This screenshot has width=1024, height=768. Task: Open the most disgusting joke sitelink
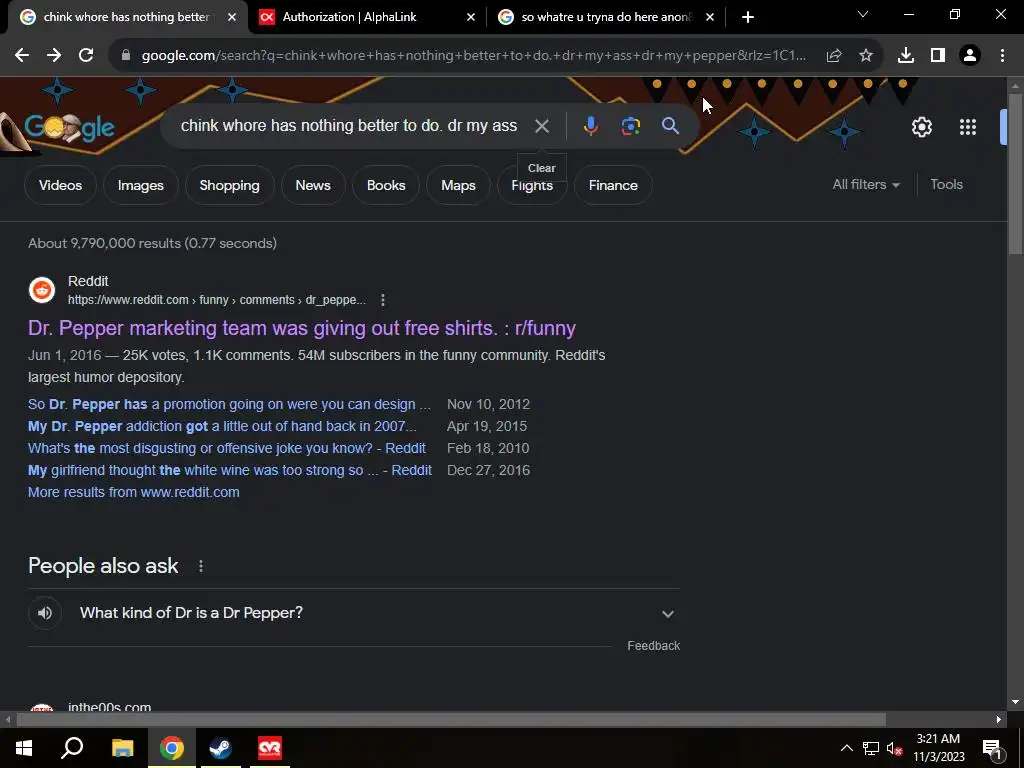227,449
